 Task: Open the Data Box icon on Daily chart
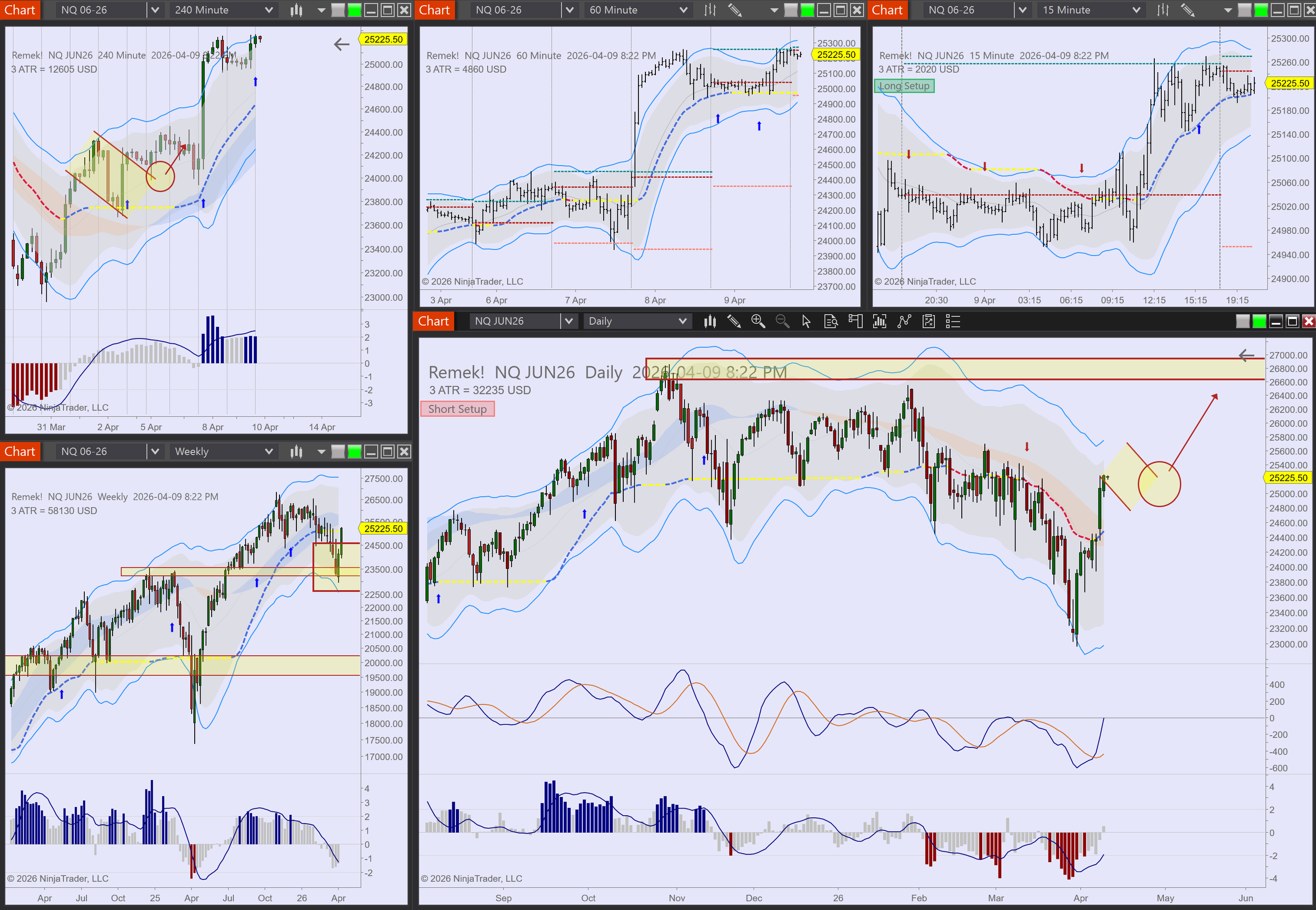(831, 321)
